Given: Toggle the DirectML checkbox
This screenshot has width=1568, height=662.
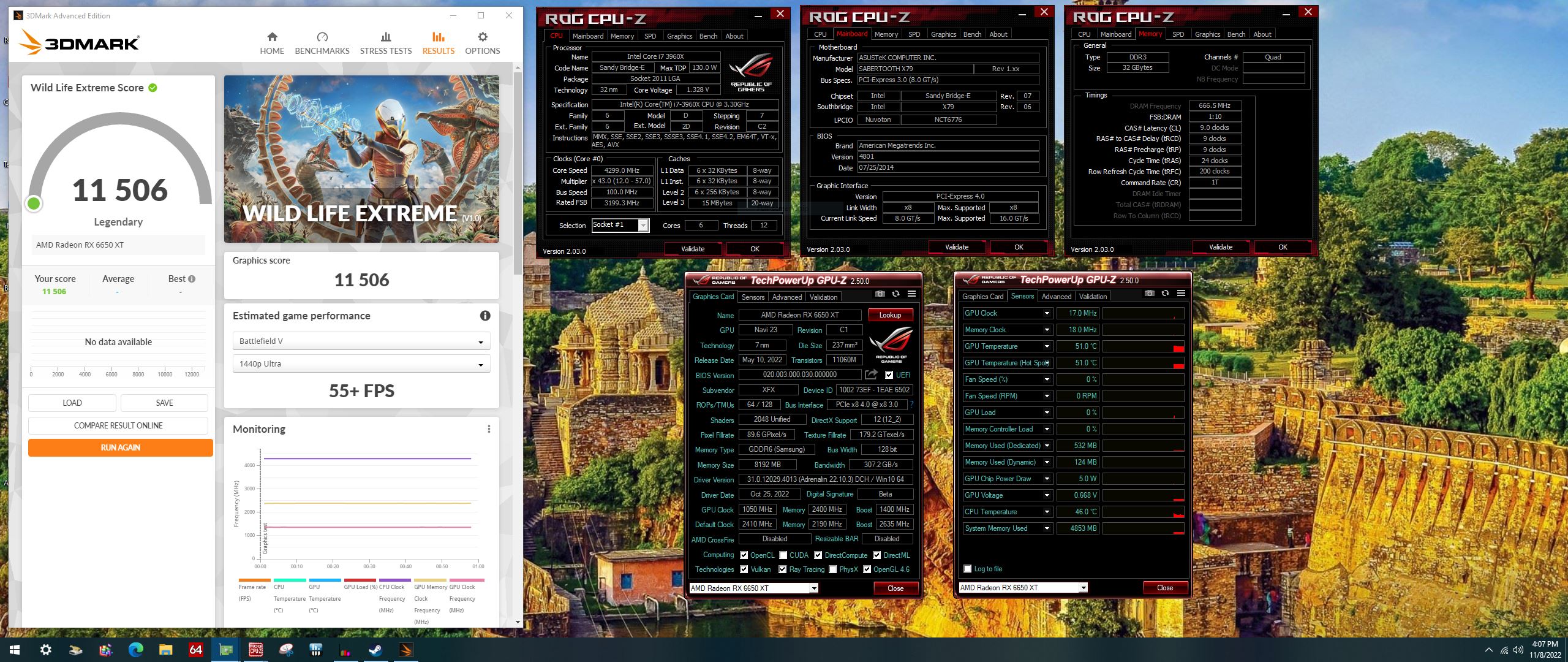Looking at the screenshot, I should pos(876,555).
